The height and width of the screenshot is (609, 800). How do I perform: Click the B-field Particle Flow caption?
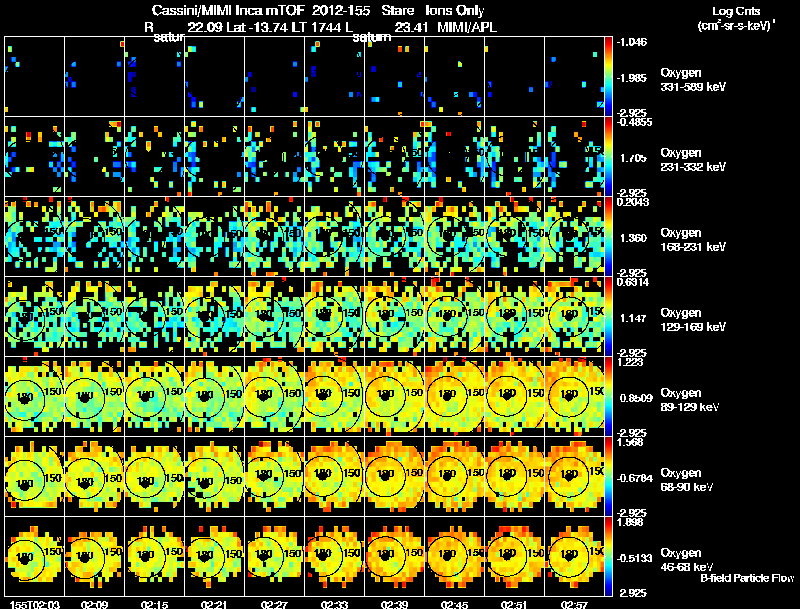tap(747, 578)
